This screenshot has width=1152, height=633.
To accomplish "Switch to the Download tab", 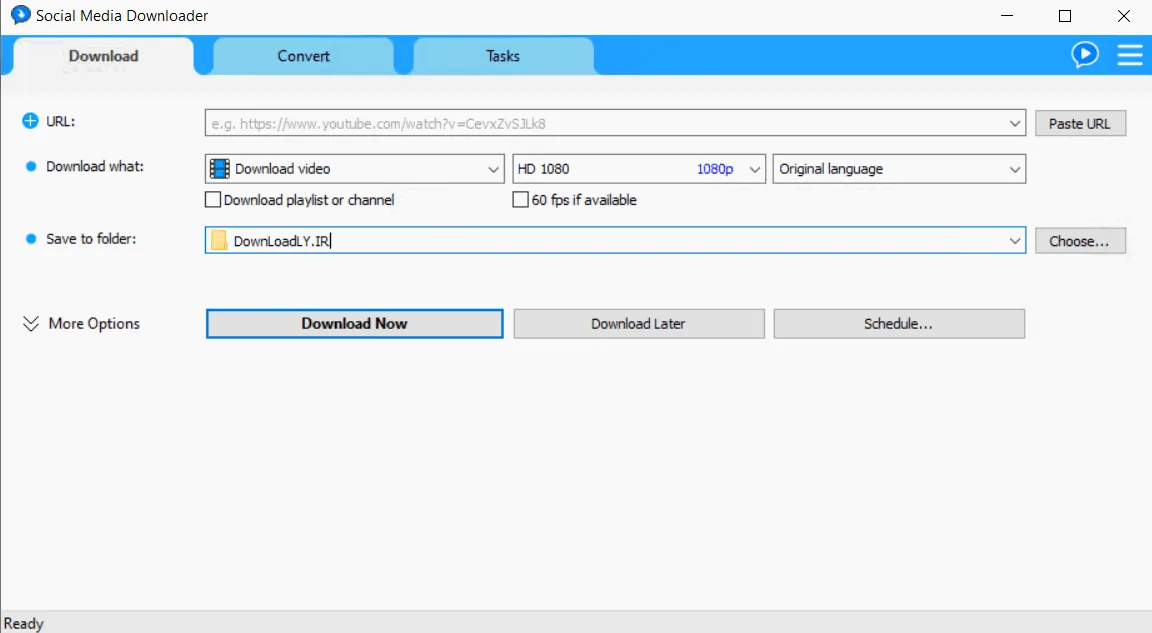I will tap(104, 56).
